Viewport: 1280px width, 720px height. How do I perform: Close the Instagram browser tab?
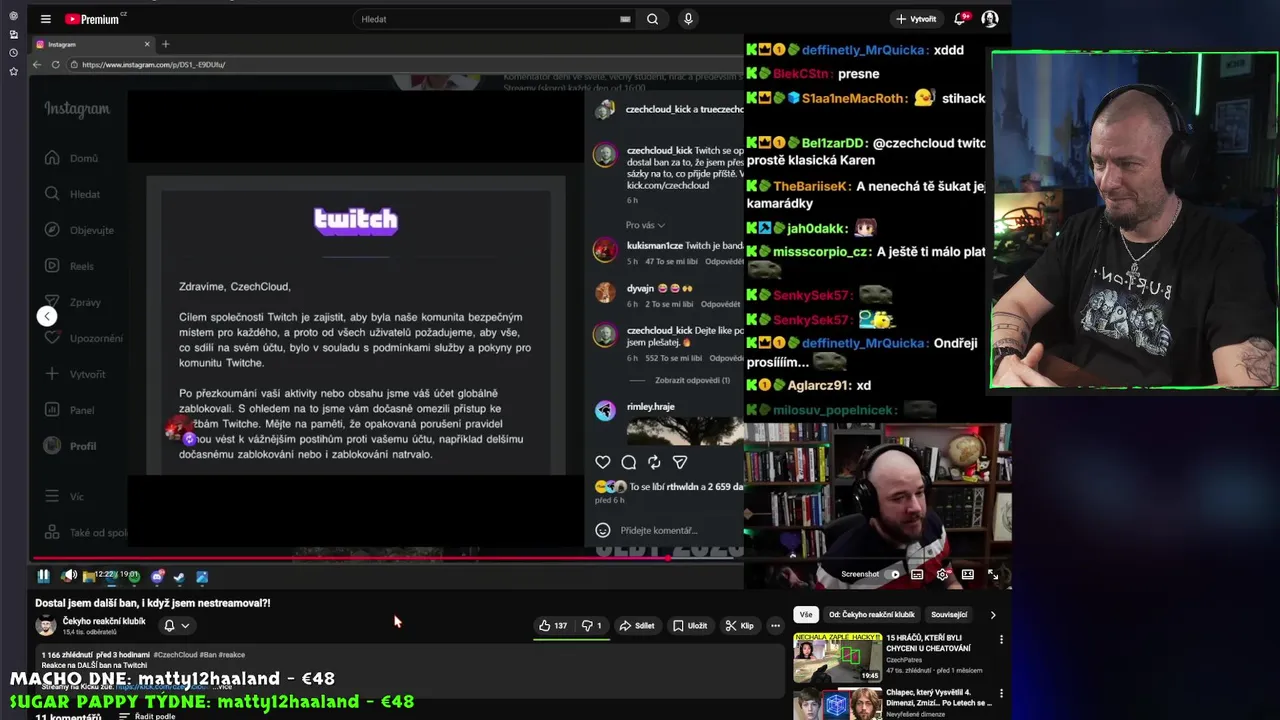tap(147, 44)
